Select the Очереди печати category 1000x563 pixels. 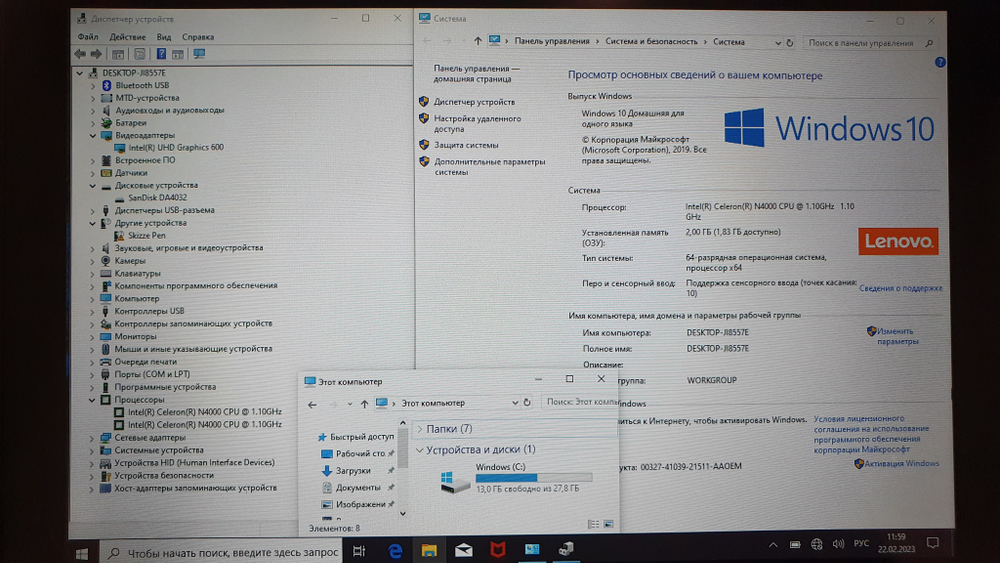coord(145,362)
